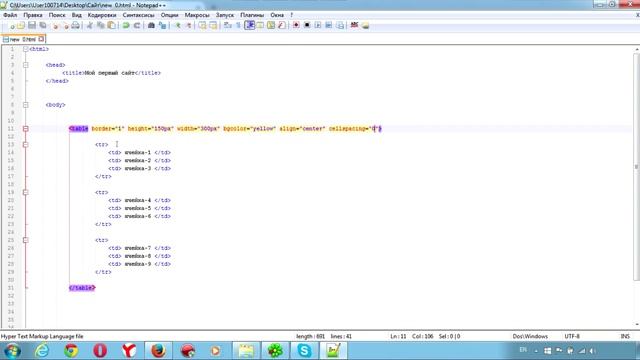Create a new file with the New icon
This screenshot has width=640, height=360.
12,26
